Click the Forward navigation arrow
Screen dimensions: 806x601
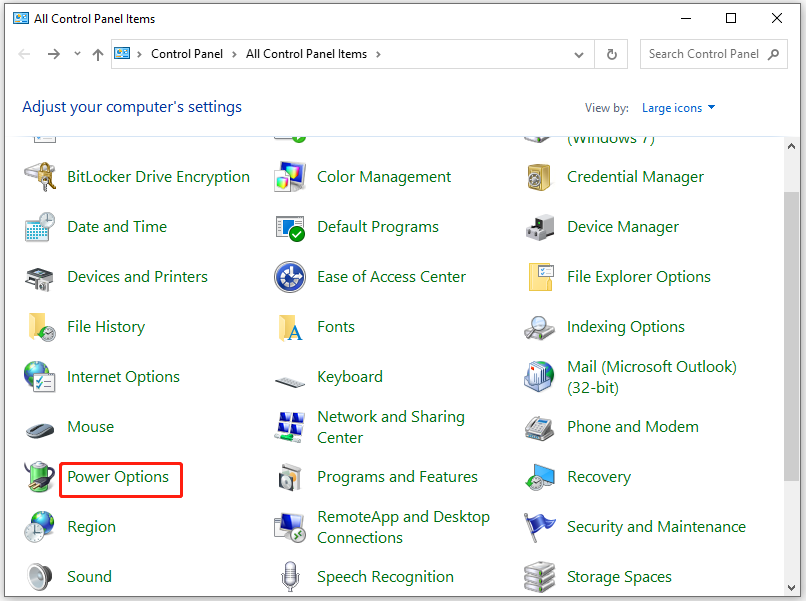pos(53,54)
